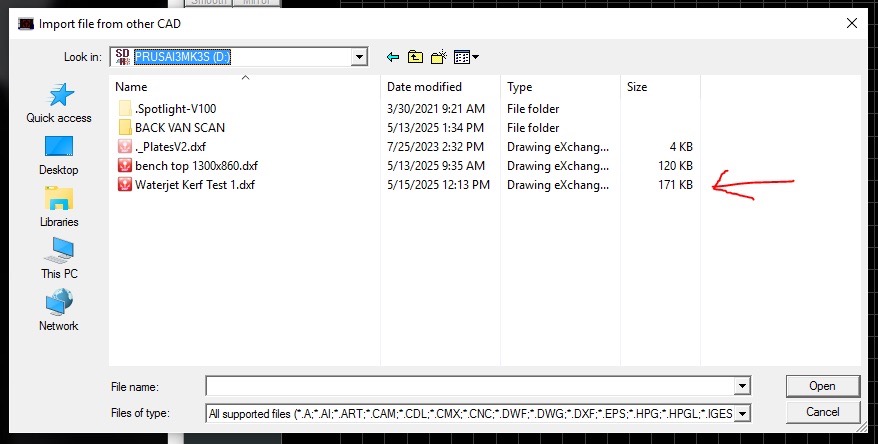Select the BACK VAN SCAN folder icon
The image size is (878, 444).
tap(125, 128)
